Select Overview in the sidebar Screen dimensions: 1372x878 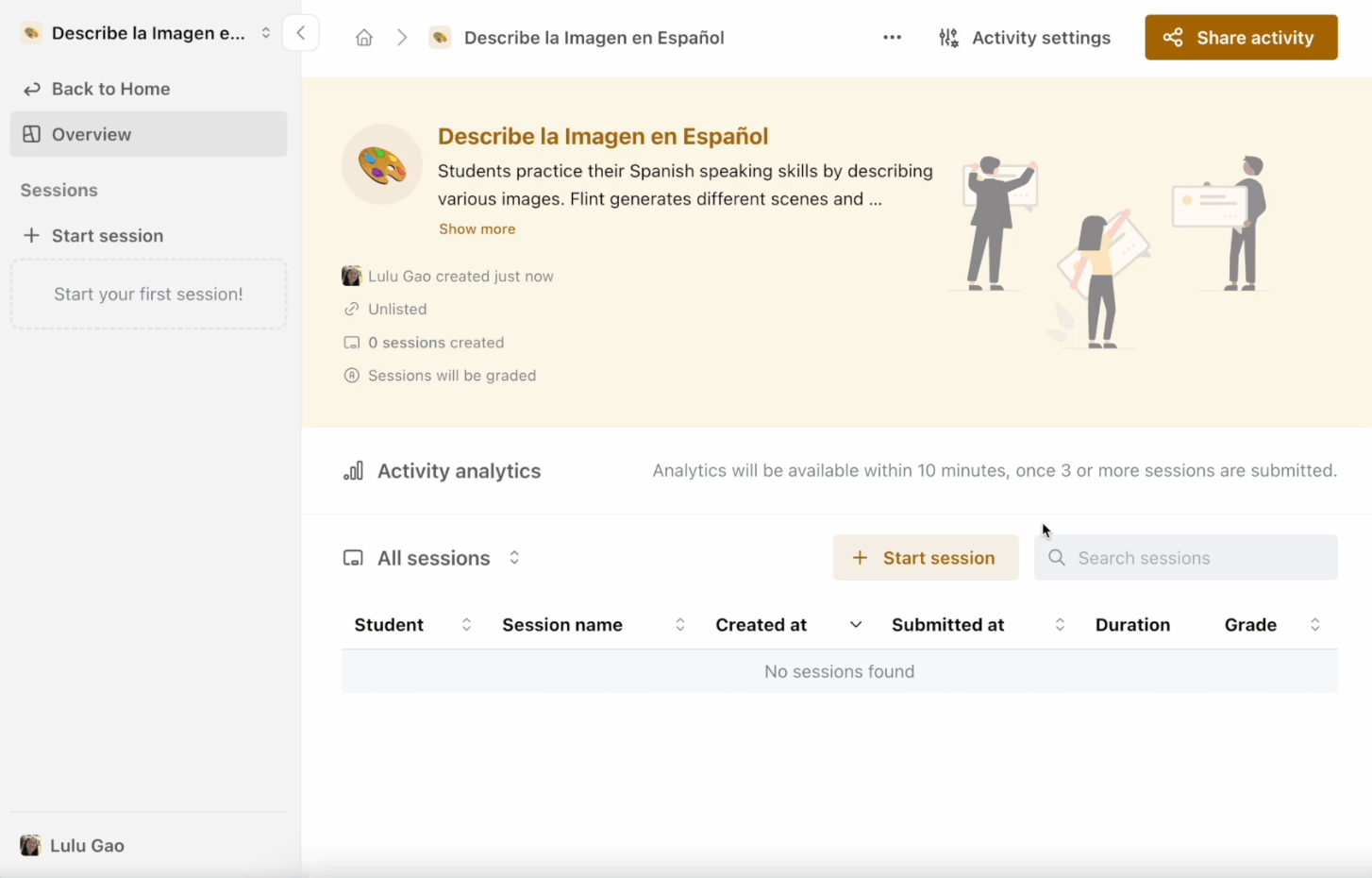click(148, 134)
